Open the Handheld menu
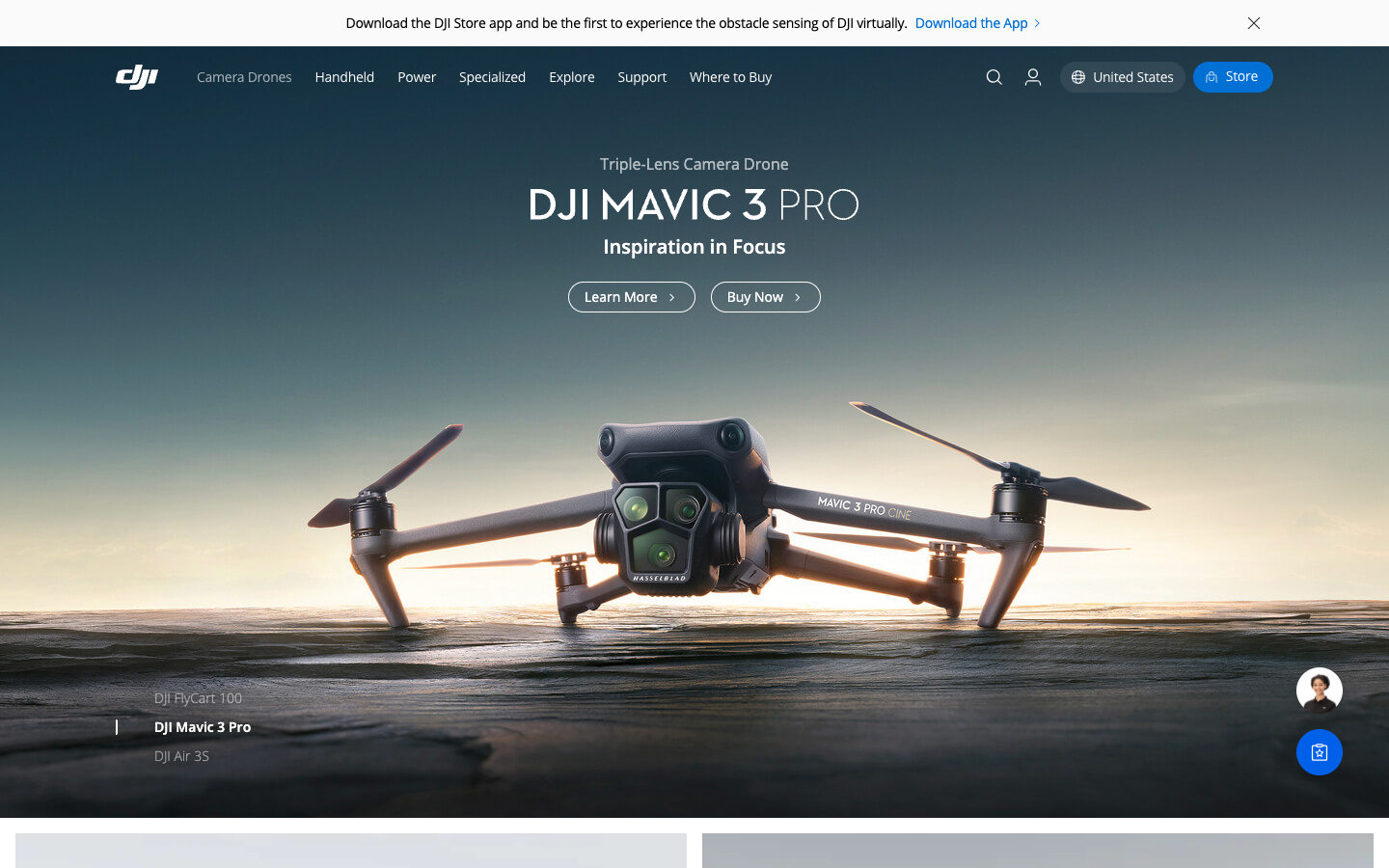This screenshot has width=1389, height=868. (x=344, y=77)
